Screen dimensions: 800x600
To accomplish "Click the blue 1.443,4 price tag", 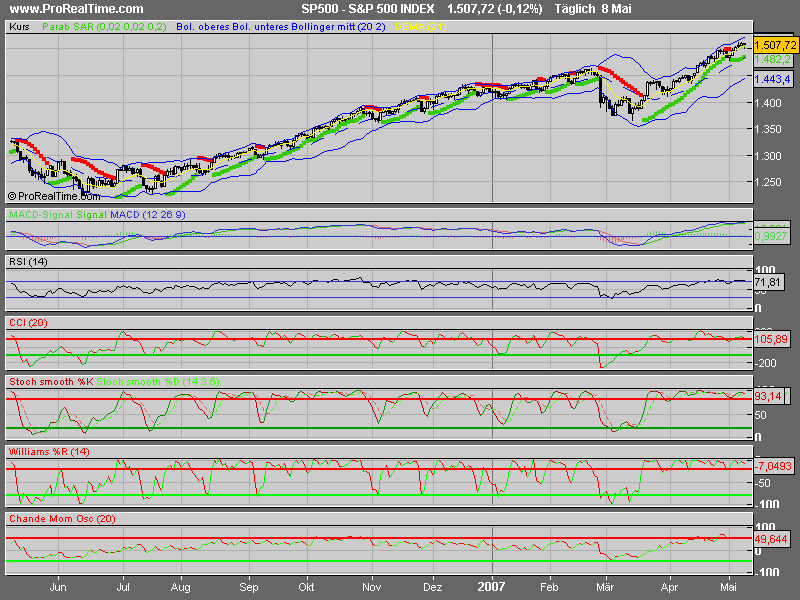I will pyautogui.click(x=772, y=79).
